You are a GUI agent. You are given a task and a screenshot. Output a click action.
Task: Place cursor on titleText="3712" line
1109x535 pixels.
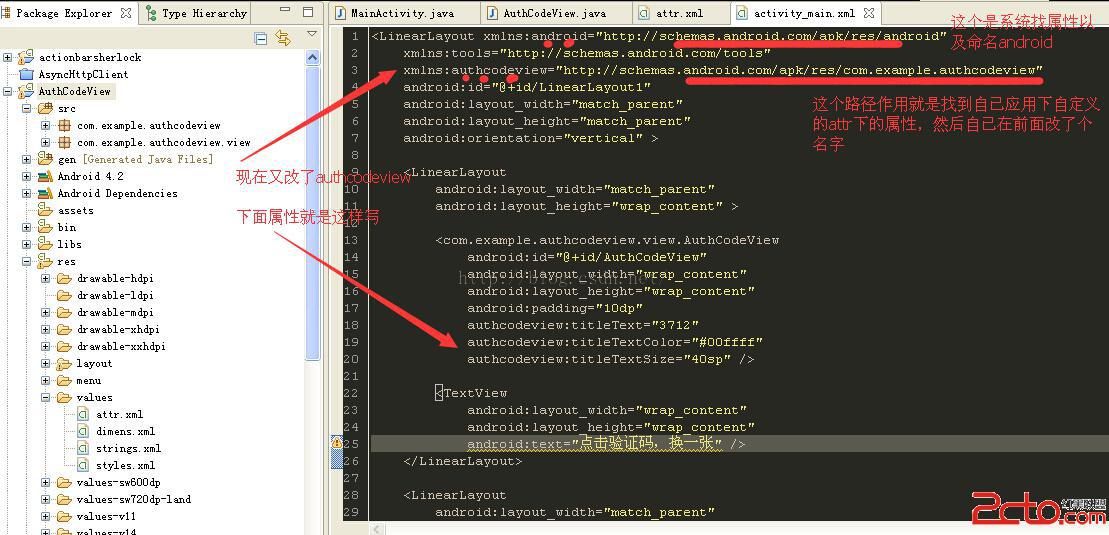pos(583,325)
